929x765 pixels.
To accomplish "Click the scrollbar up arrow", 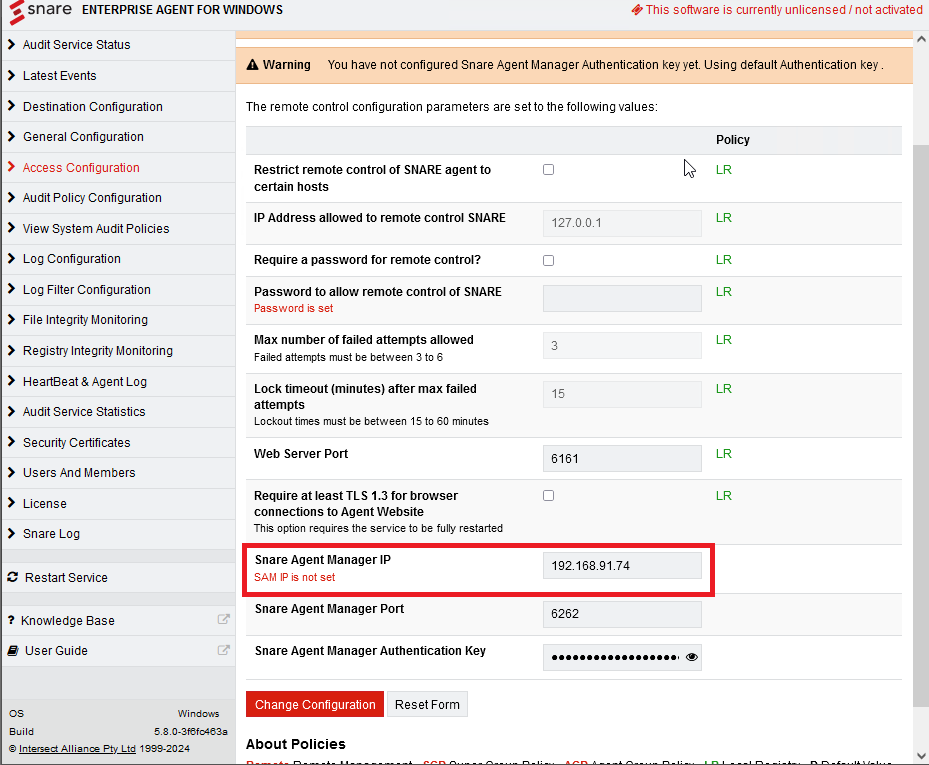I will (921, 39).
